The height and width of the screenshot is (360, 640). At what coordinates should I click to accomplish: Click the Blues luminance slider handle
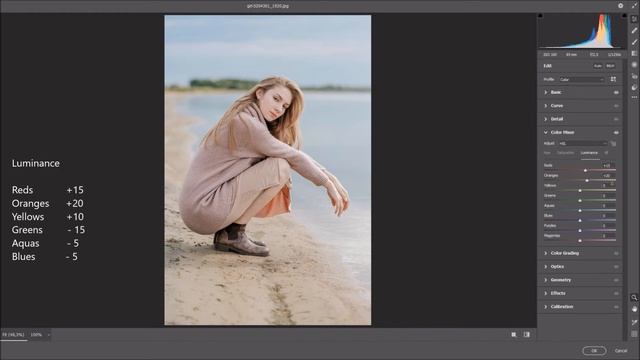tap(580, 220)
